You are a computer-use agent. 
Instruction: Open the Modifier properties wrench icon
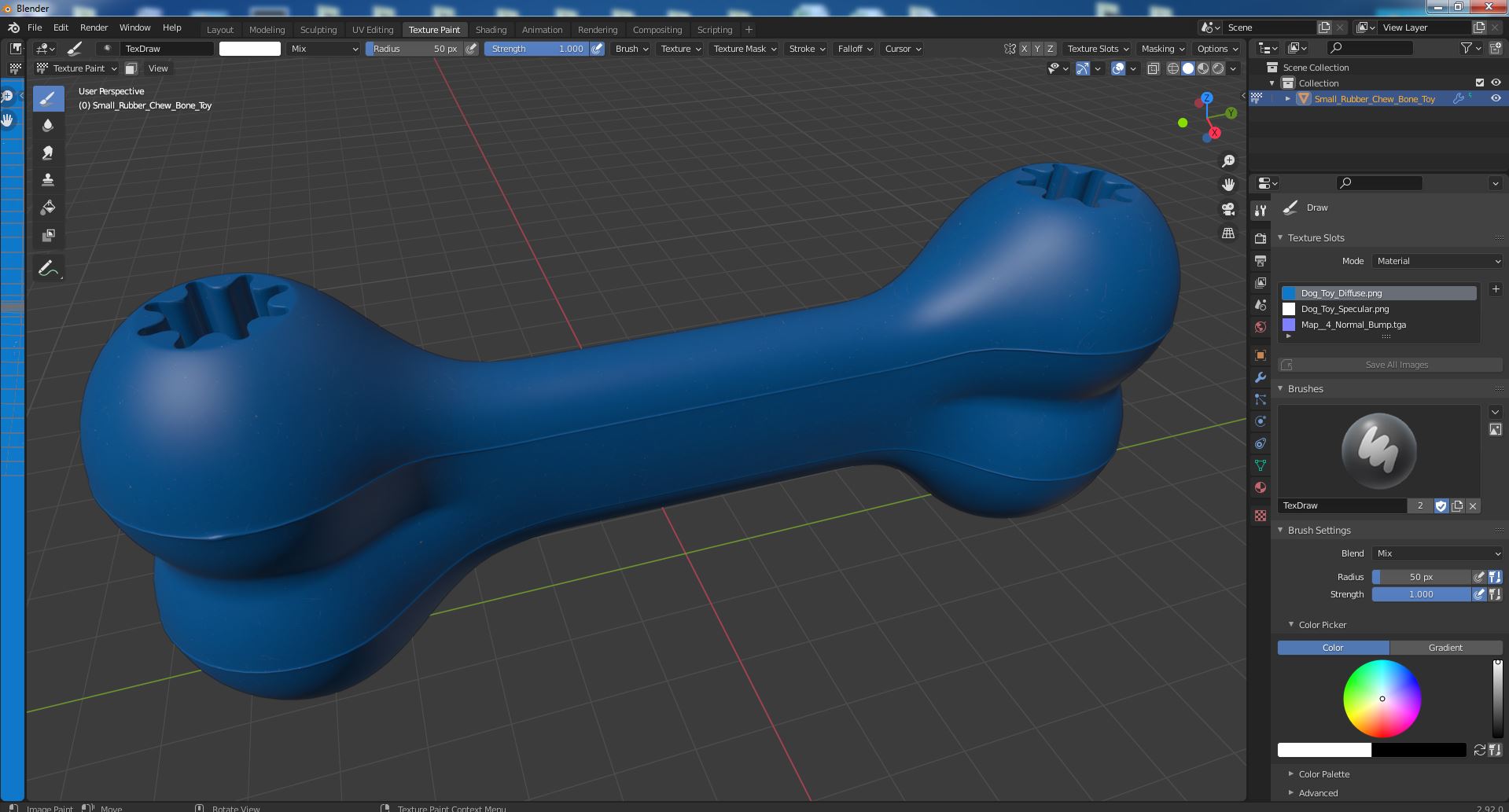point(1261,377)
